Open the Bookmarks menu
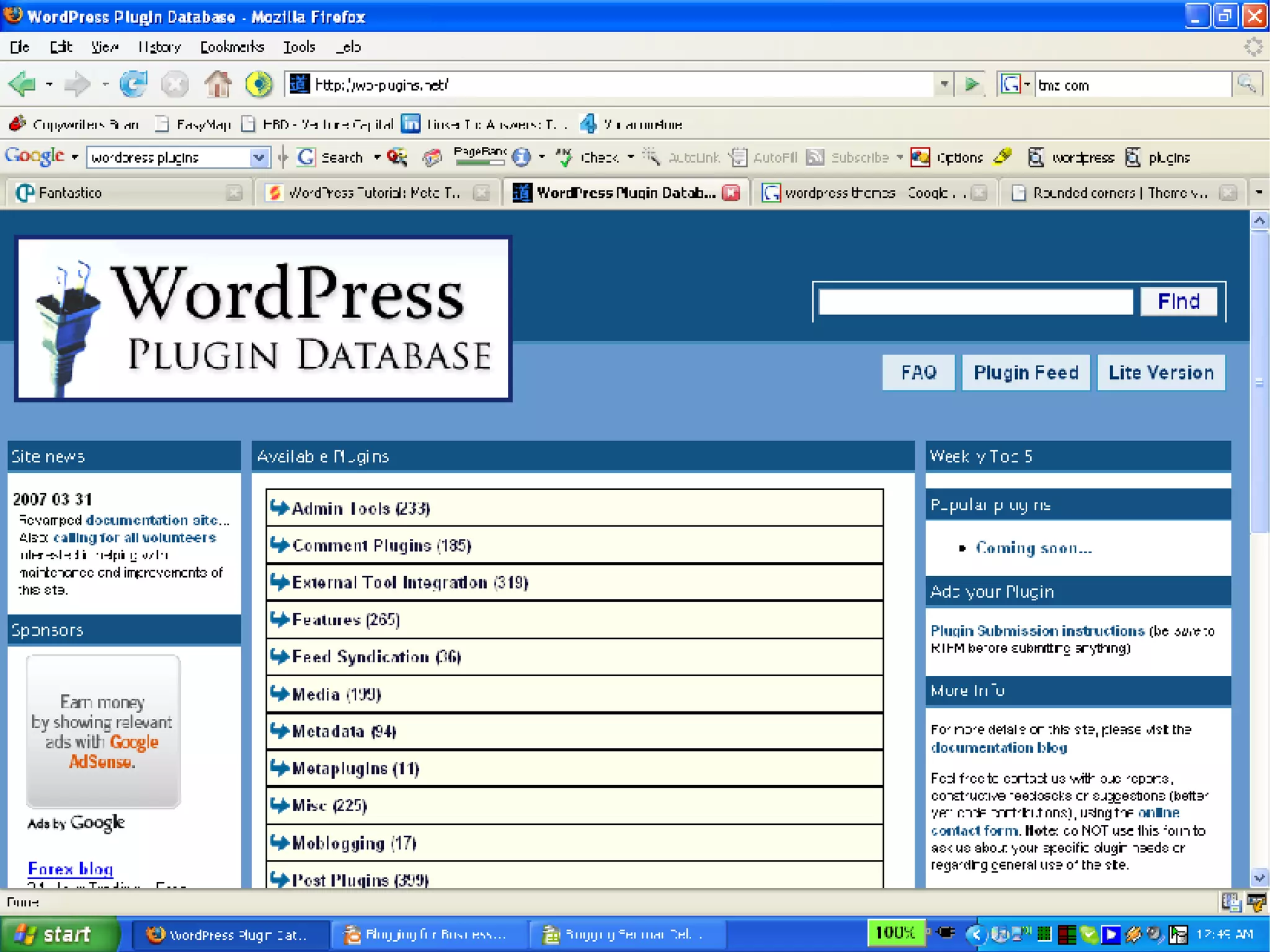 pyautogui.click(x=231, y=47)
